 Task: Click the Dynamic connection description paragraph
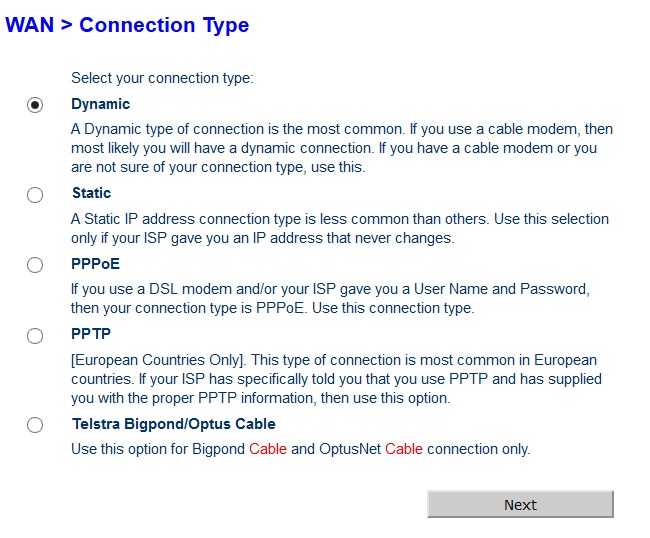click(x=342, y=148)
